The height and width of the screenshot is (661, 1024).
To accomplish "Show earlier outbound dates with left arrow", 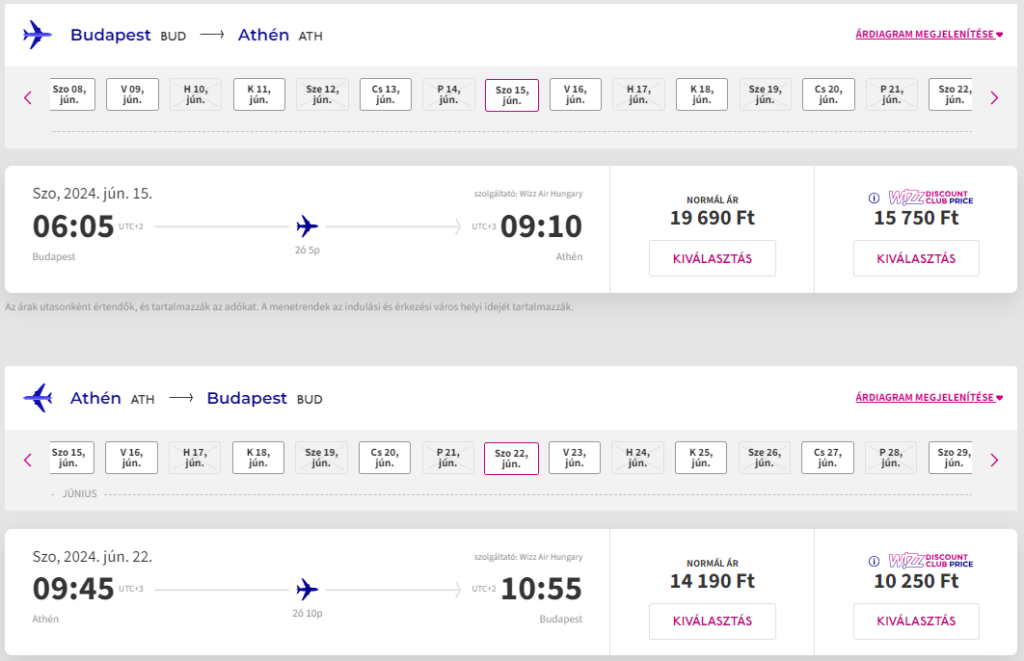I will (27, 98).
